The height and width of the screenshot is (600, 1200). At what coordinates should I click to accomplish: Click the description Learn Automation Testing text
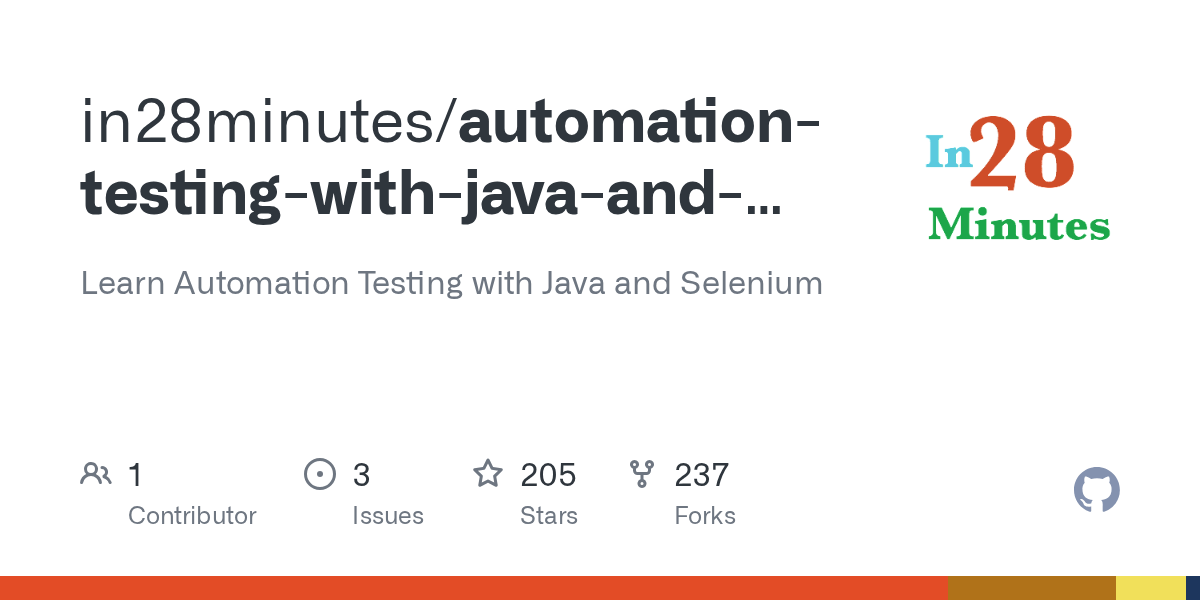(451, 283)
